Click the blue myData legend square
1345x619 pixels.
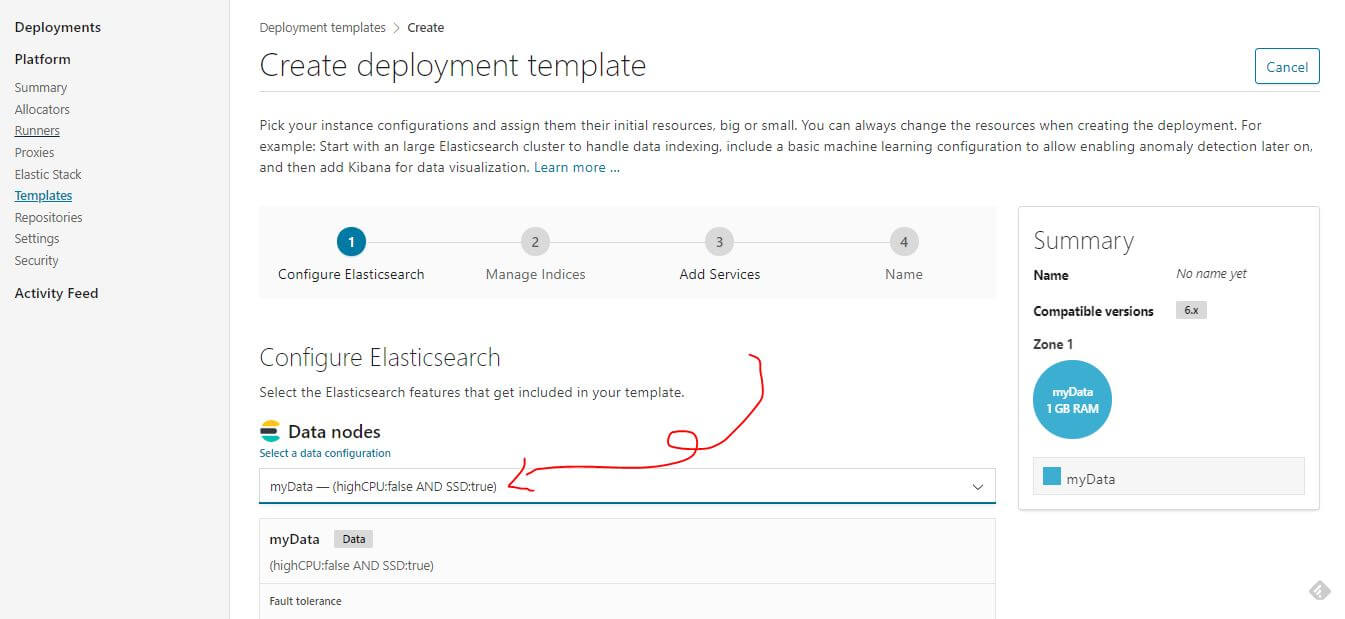pos(1051,477)
